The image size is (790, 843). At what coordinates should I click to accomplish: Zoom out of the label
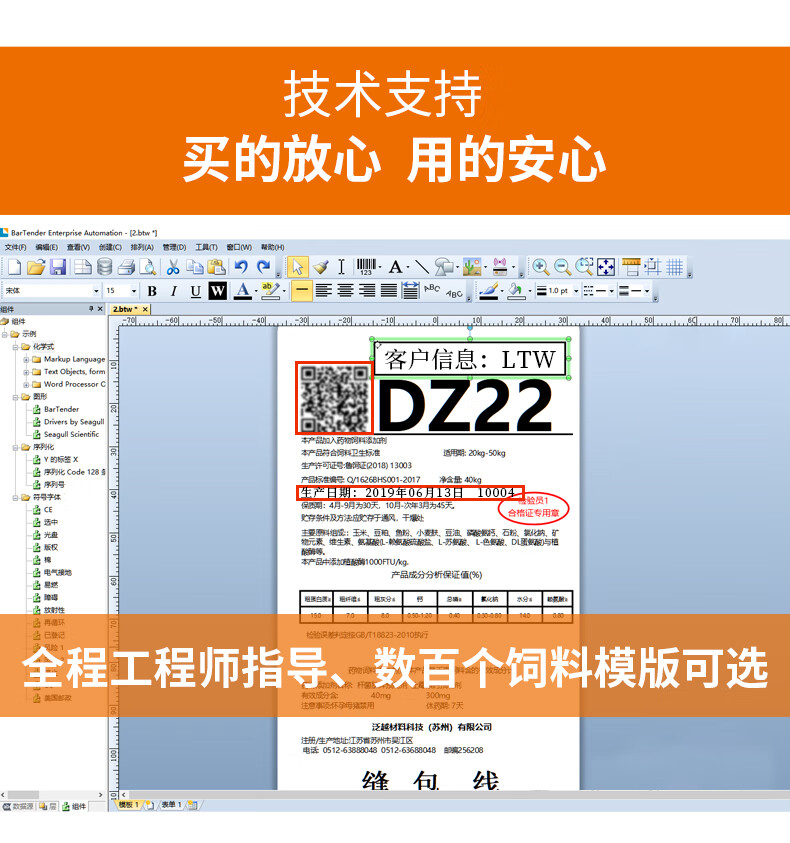(x=562, y=267)
